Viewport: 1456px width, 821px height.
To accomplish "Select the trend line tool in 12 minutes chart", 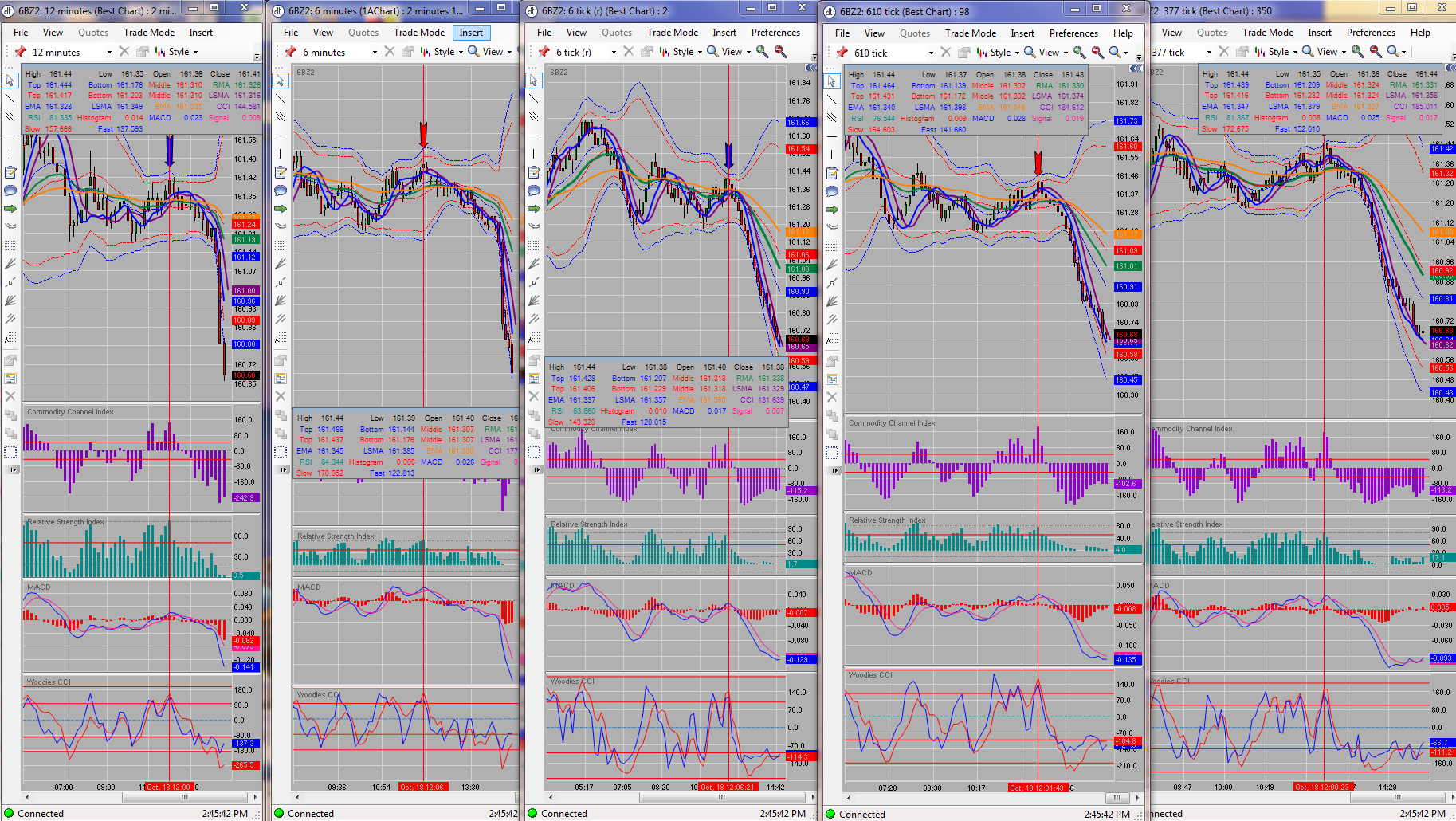I will (10, 98).
